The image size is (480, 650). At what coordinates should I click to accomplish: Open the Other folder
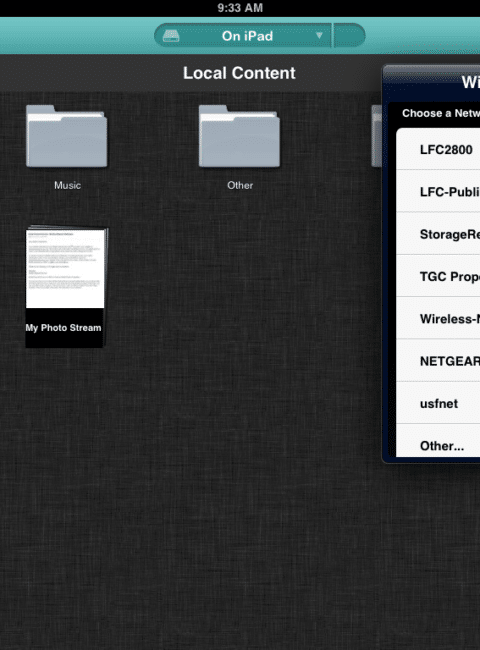[x=240, y=136]
